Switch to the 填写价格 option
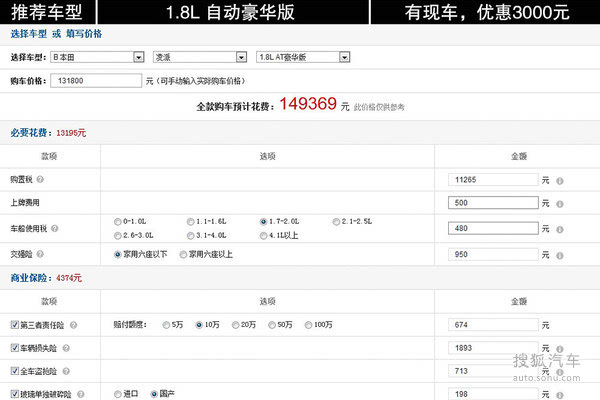Screen dimensions: 600x400 [x=83, y=34]
